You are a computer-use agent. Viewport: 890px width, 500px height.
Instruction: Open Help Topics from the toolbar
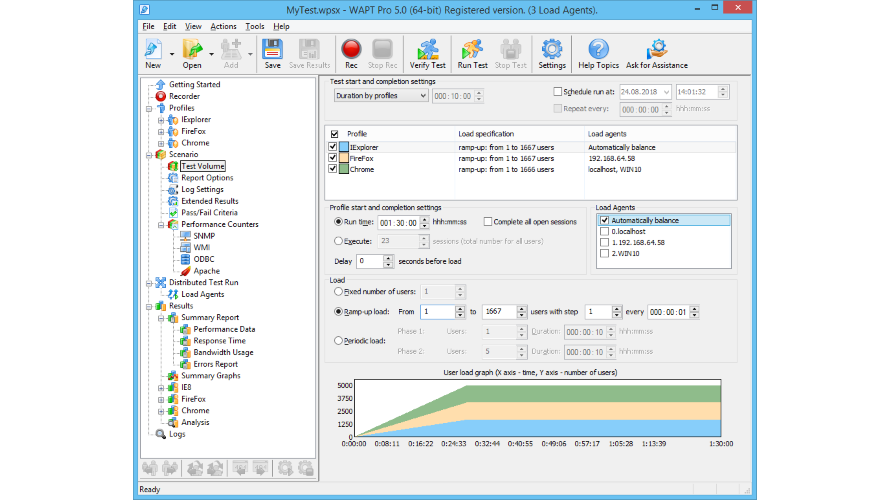click(599, 50)
